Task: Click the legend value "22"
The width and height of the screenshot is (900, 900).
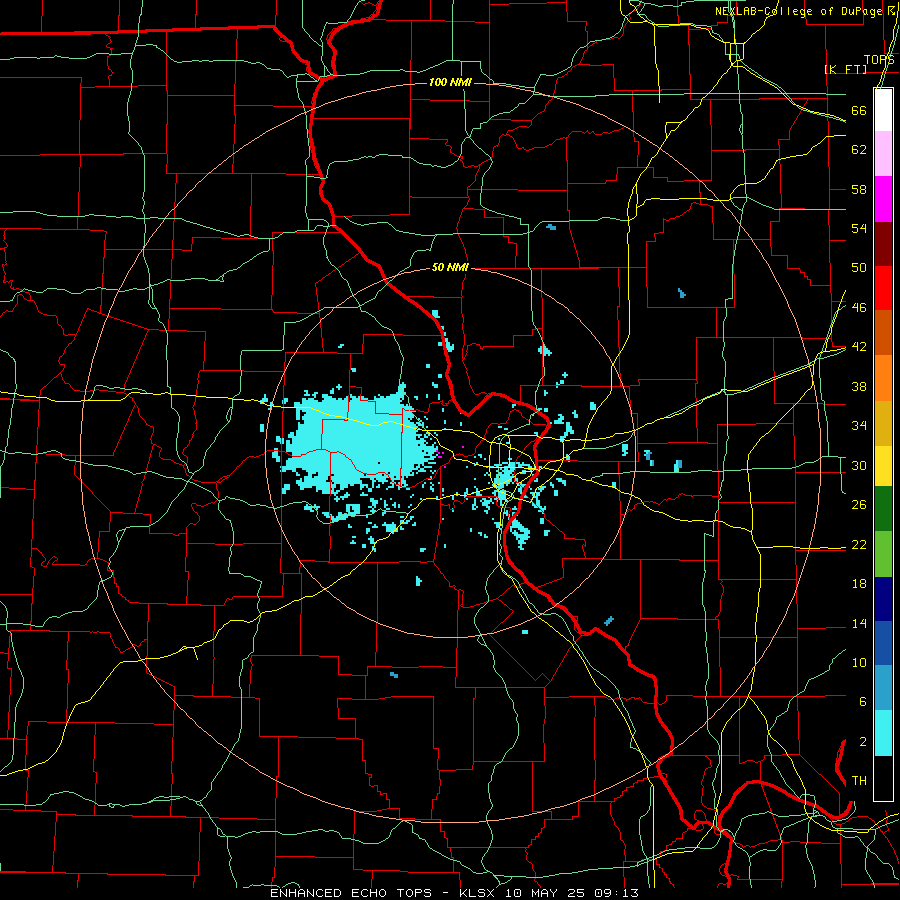Action: [x=859, y=544]
